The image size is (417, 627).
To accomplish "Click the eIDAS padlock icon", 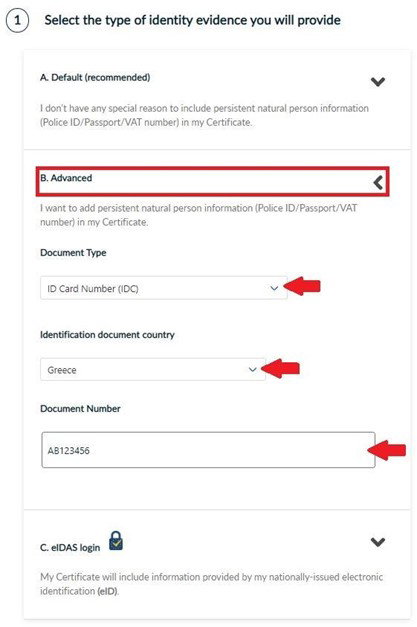I will (116, 541).
